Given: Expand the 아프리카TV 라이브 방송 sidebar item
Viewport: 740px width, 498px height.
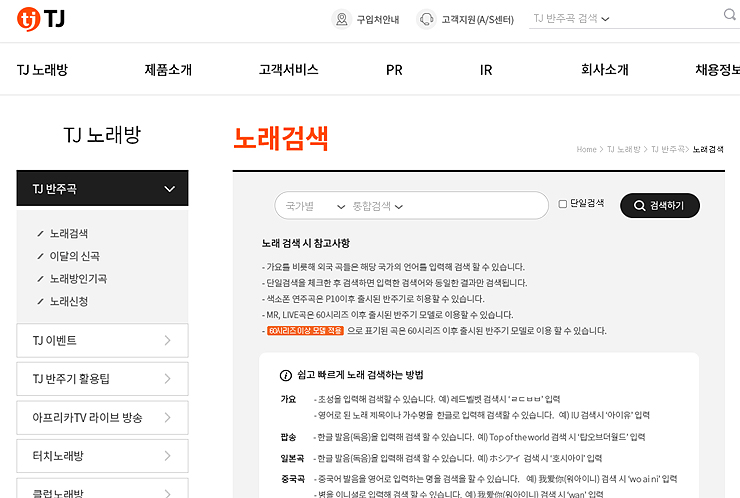Looking at the screenshot, I should coord(102,418).
